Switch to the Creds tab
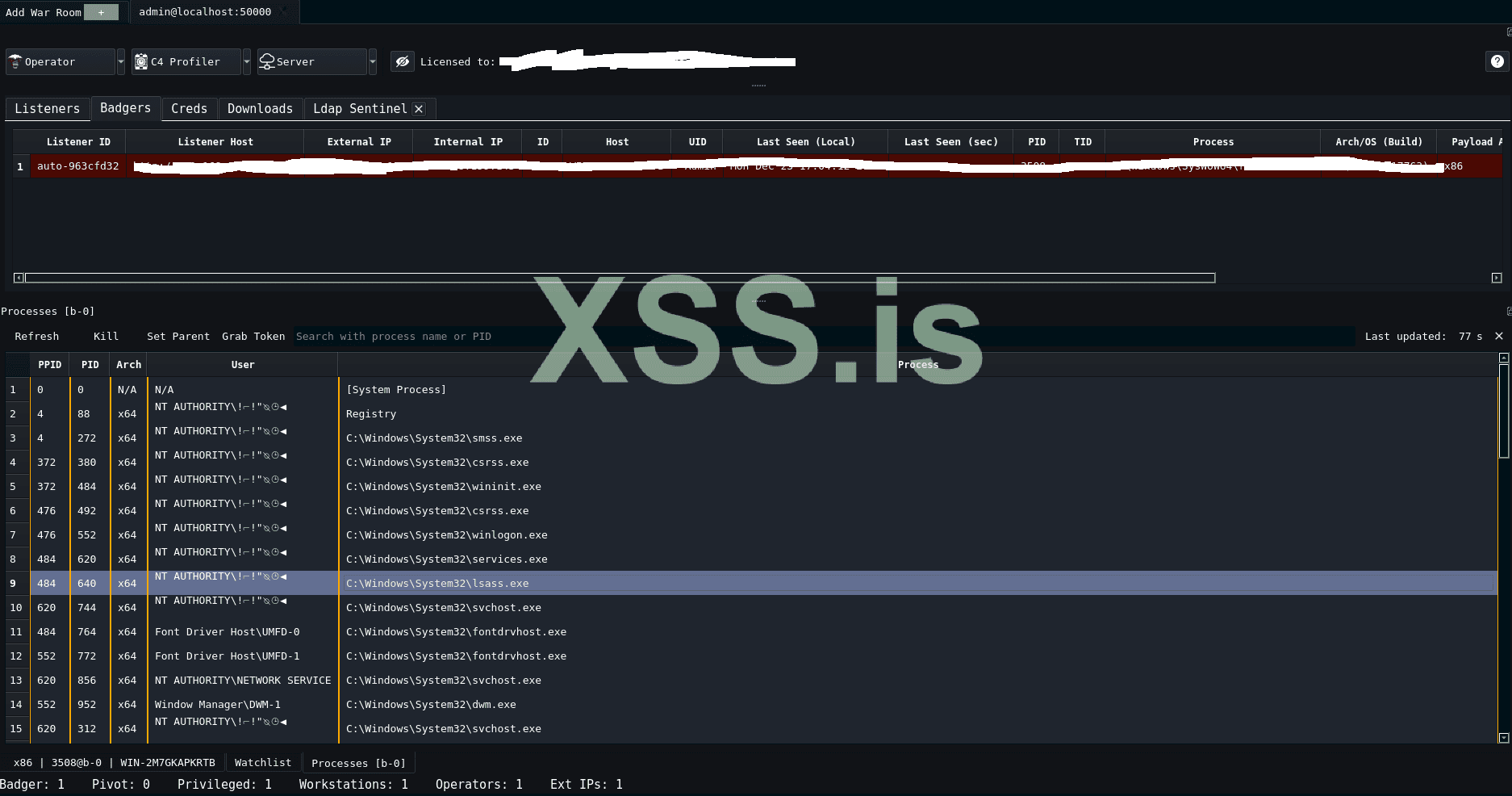 [x=189, y=109]
